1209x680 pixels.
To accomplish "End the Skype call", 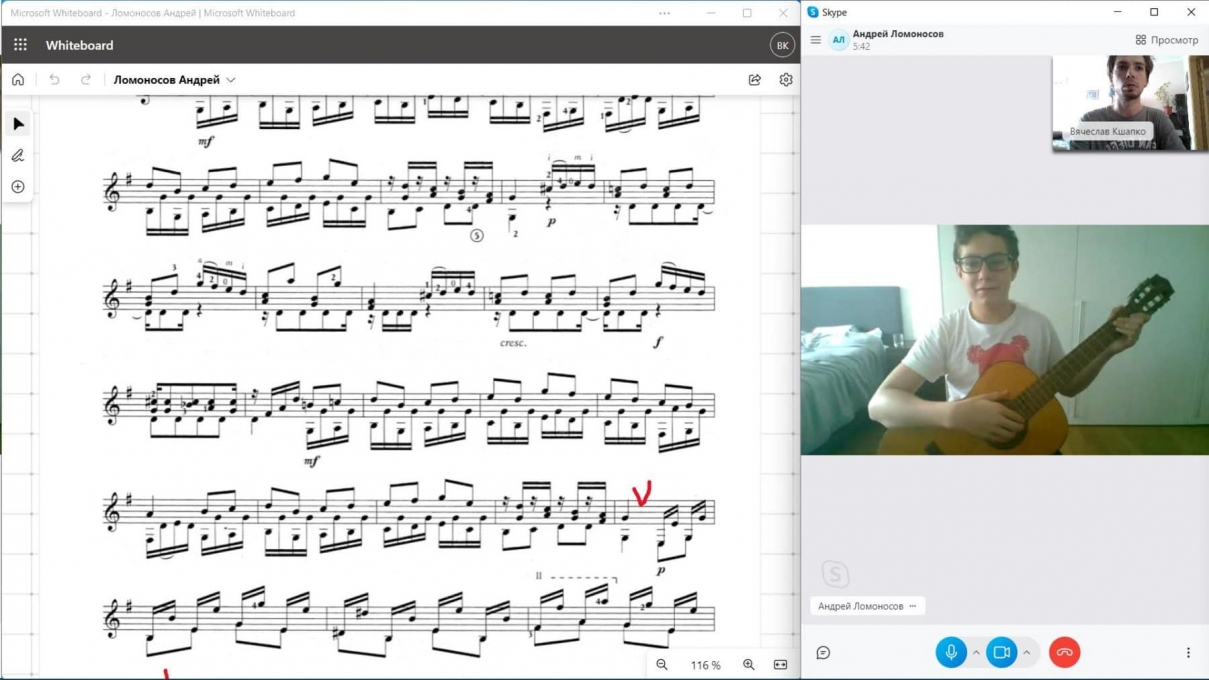I will 1065,652.
